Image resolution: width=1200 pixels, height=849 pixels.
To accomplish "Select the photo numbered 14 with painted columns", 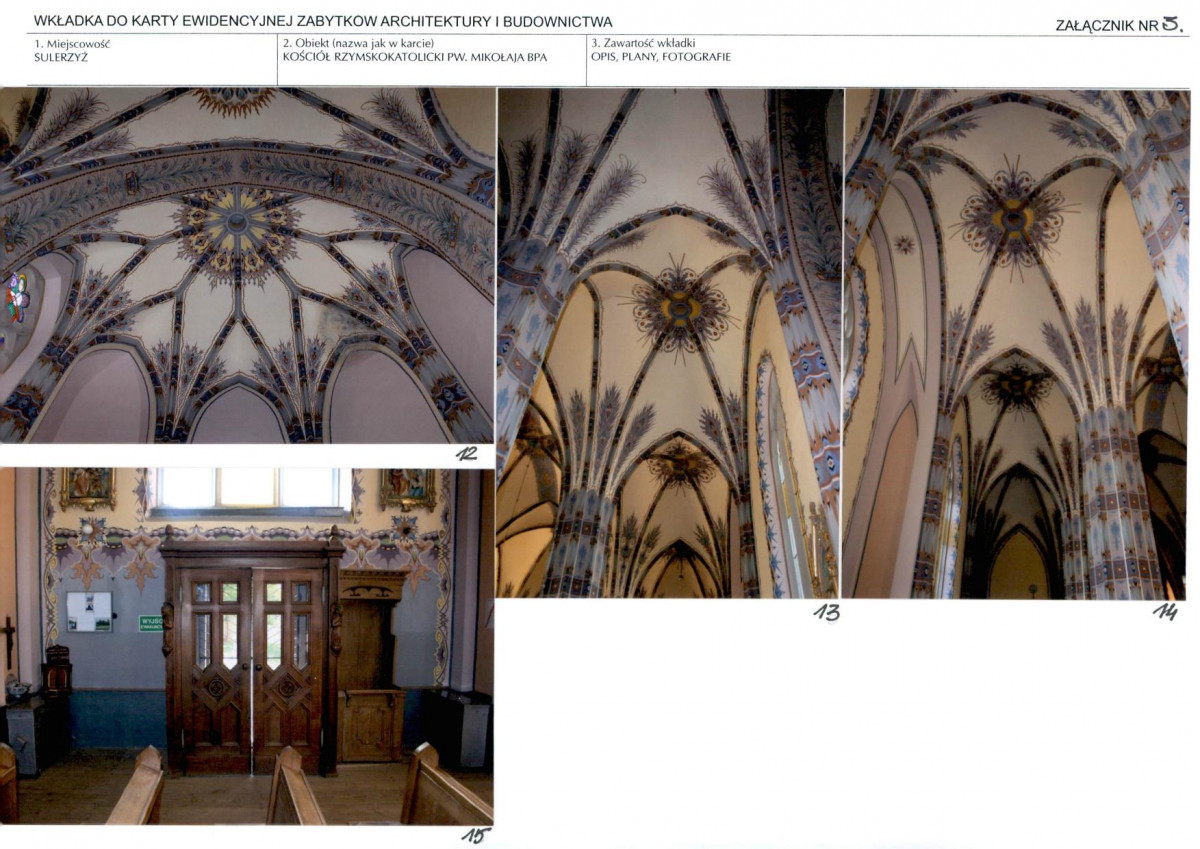I will (x=1015, y=343).
